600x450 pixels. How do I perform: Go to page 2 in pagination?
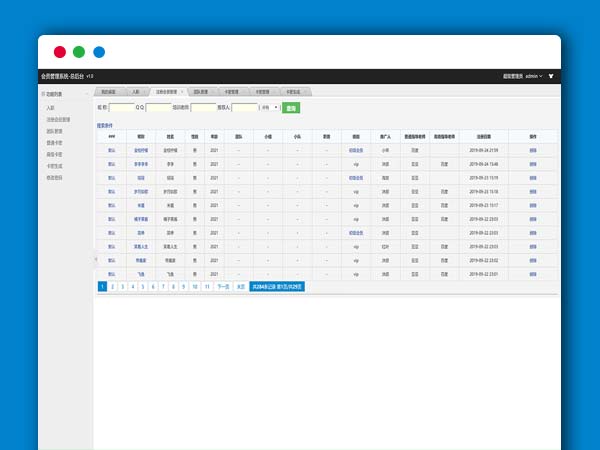(112, 286)
